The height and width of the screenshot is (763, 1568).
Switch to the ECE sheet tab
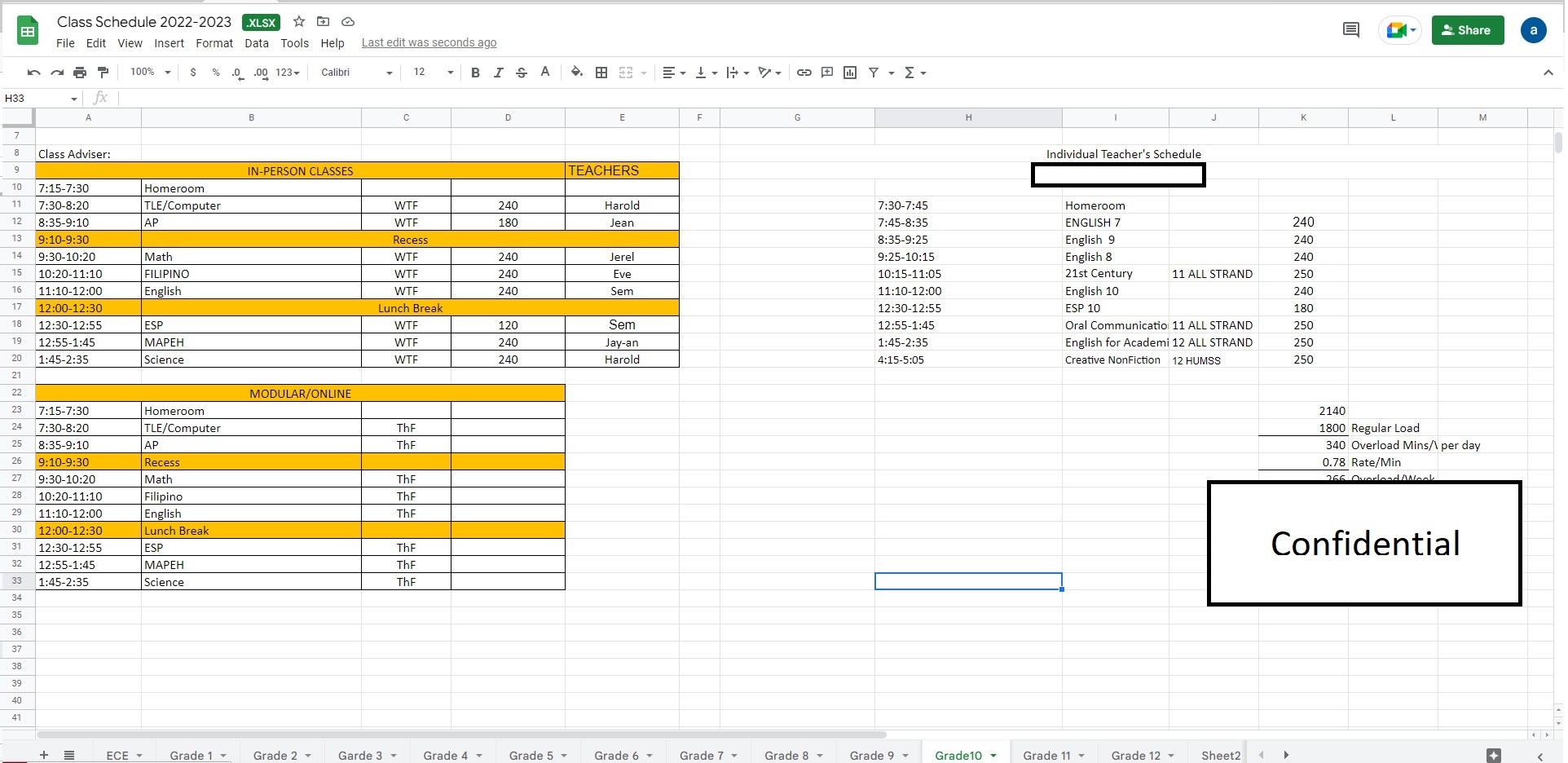point(117,756)
